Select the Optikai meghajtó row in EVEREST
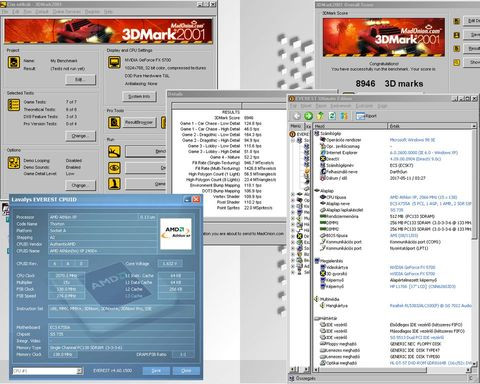Viewport: 480px width, 384px height. [395, 363]
